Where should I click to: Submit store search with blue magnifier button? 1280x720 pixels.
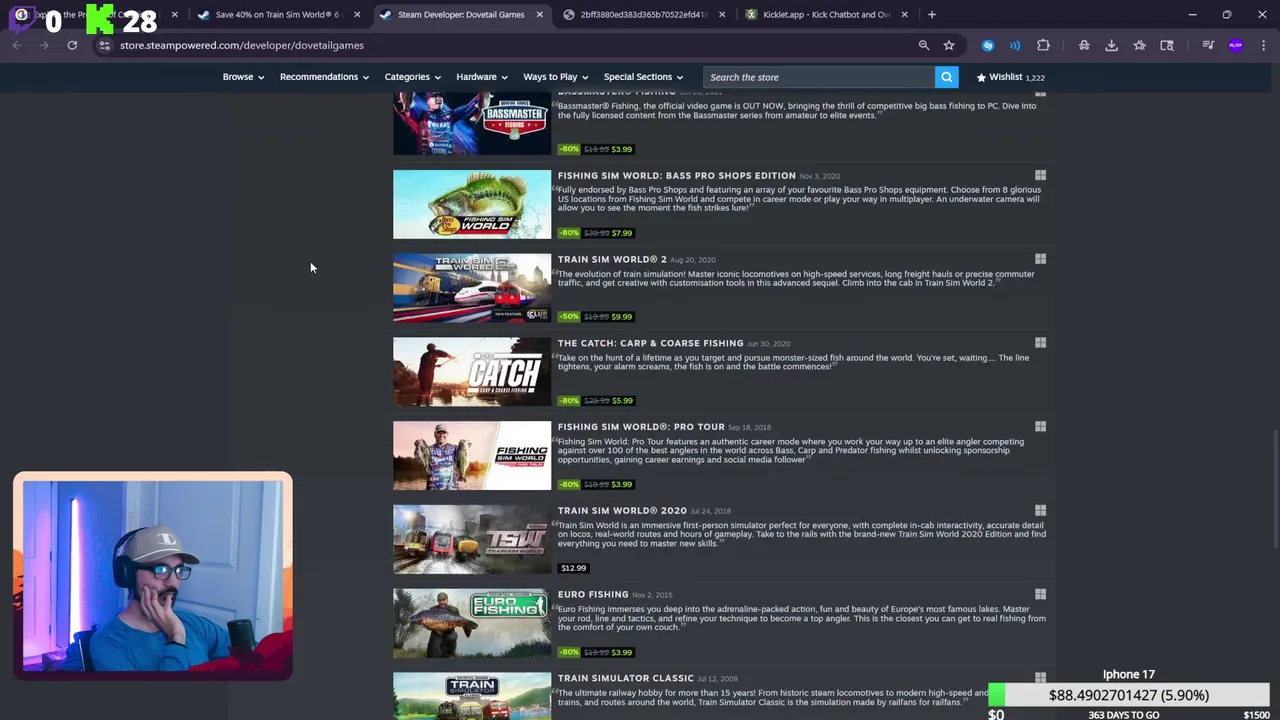(x=946, y=77)
